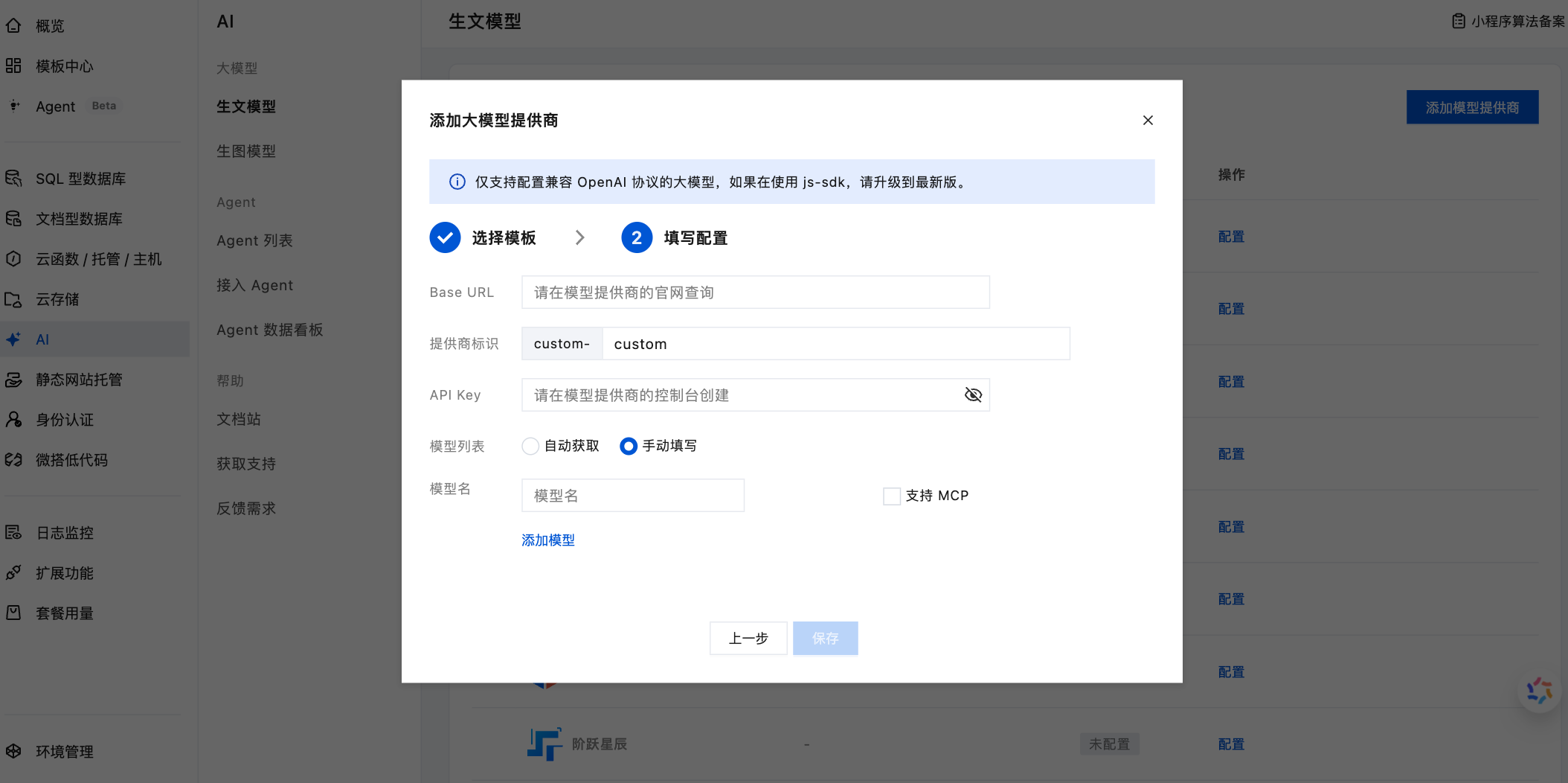The image size is (1568, 783).
Task: Click the 模型名 input field
Action: click(633, 496)
